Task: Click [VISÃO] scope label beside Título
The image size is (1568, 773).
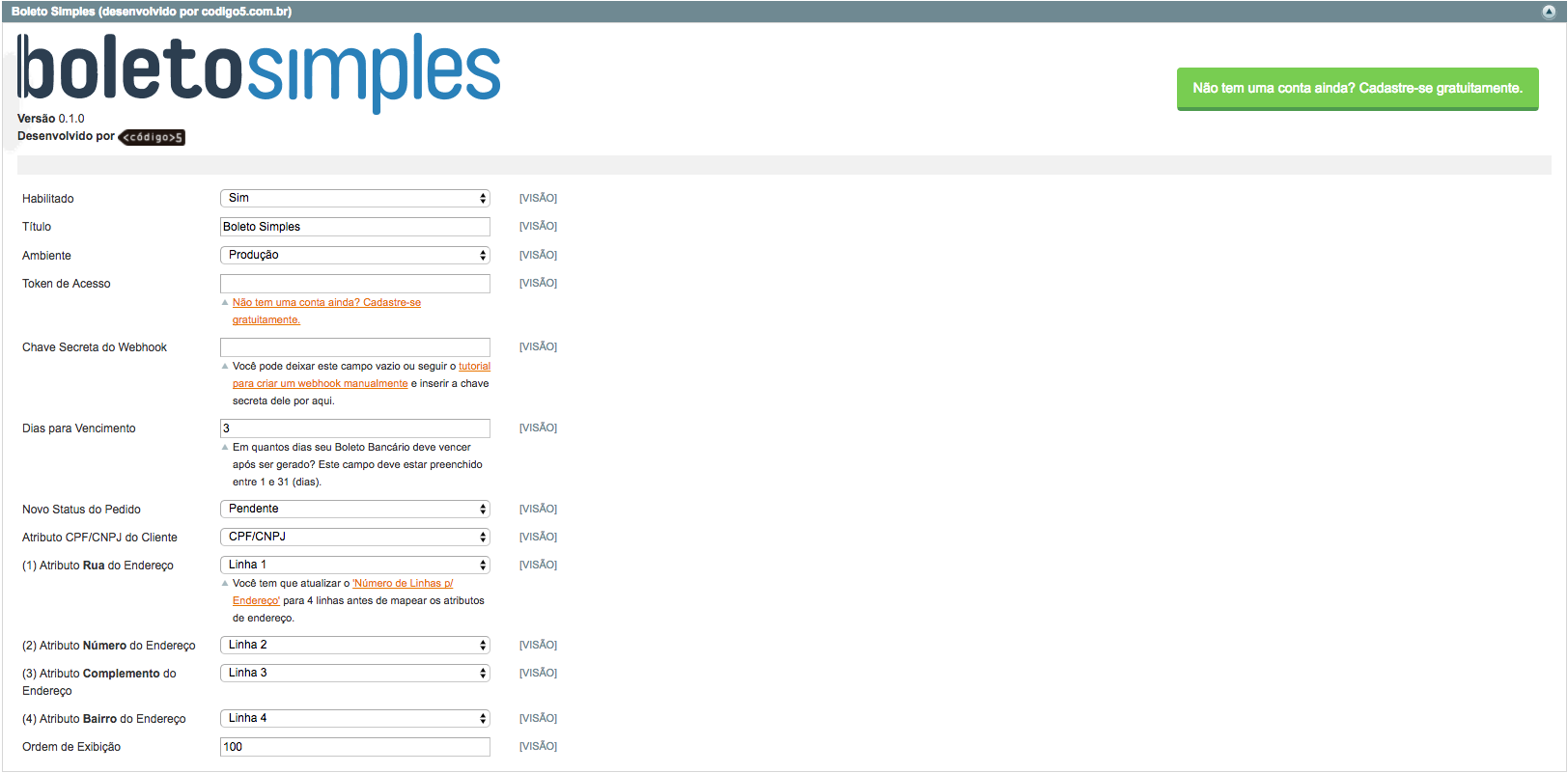Action: click(538, 226)
